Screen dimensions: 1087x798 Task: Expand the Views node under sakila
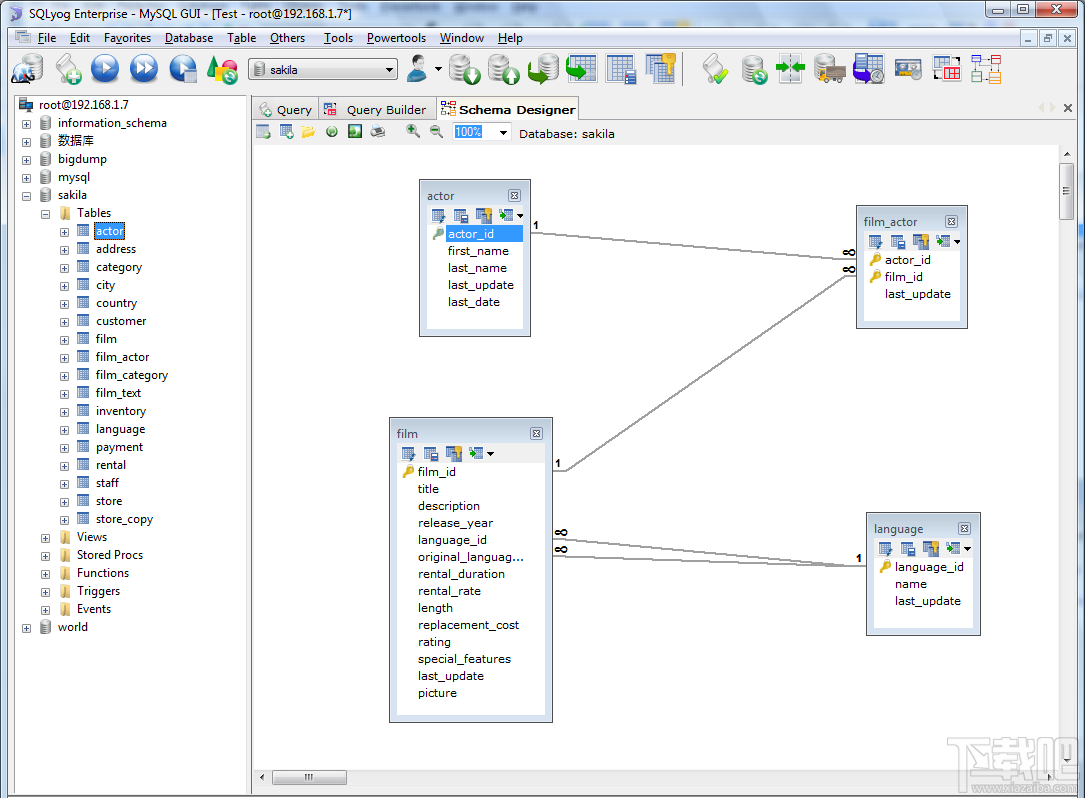[x=45, y=537]
